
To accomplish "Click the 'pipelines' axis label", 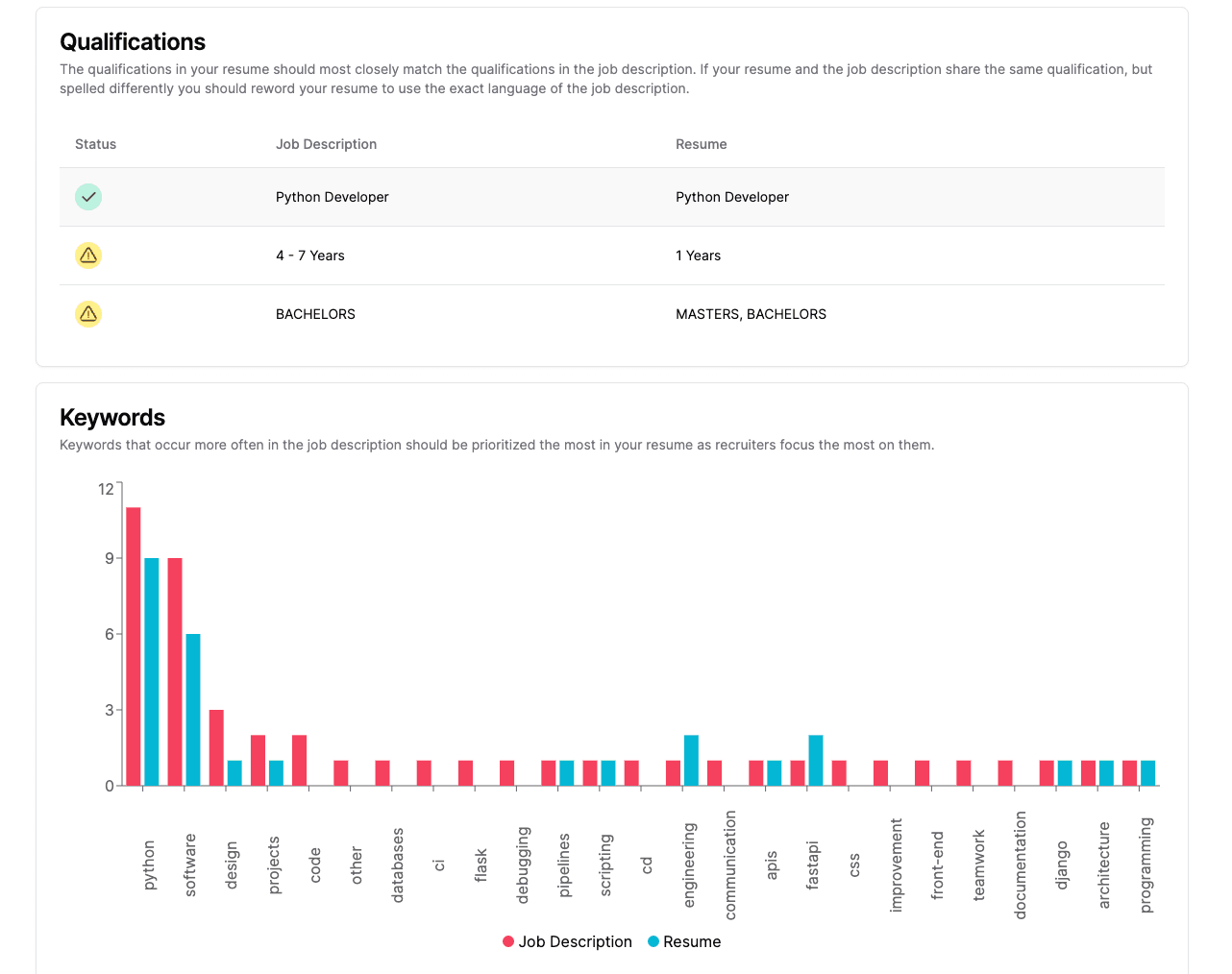I will [564, 865].
